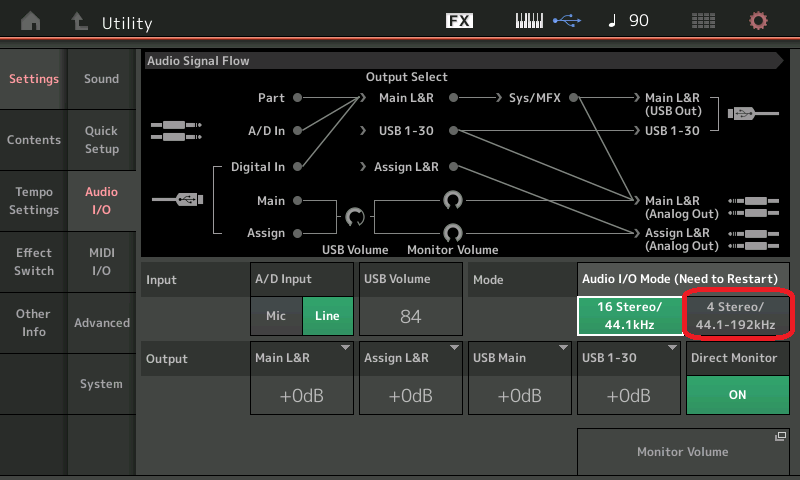Screen dimensions: 800x480
Task: Switch to the MIDI I/O tab
Action: (x=101, y=262)
